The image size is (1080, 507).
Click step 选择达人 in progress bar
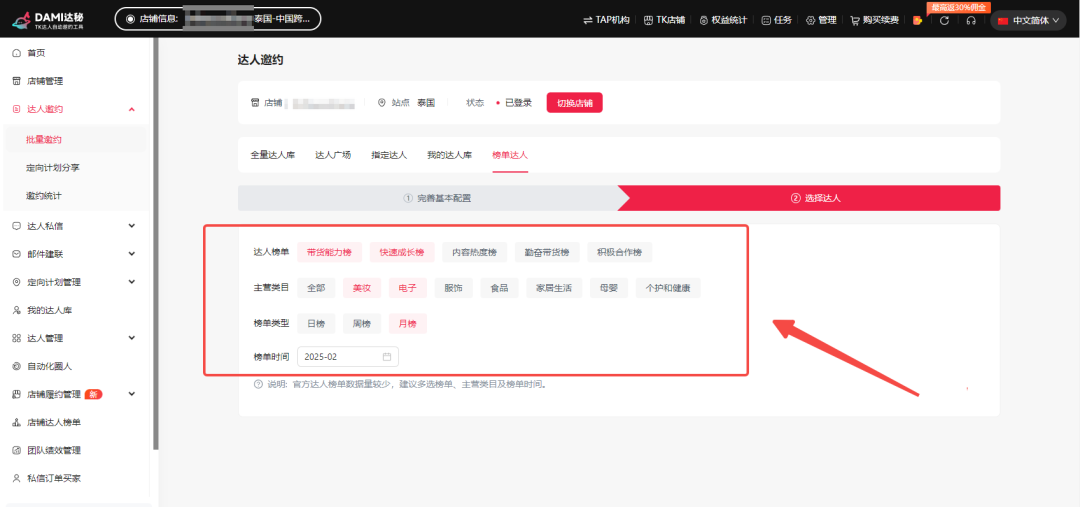[x=816, y=198]
